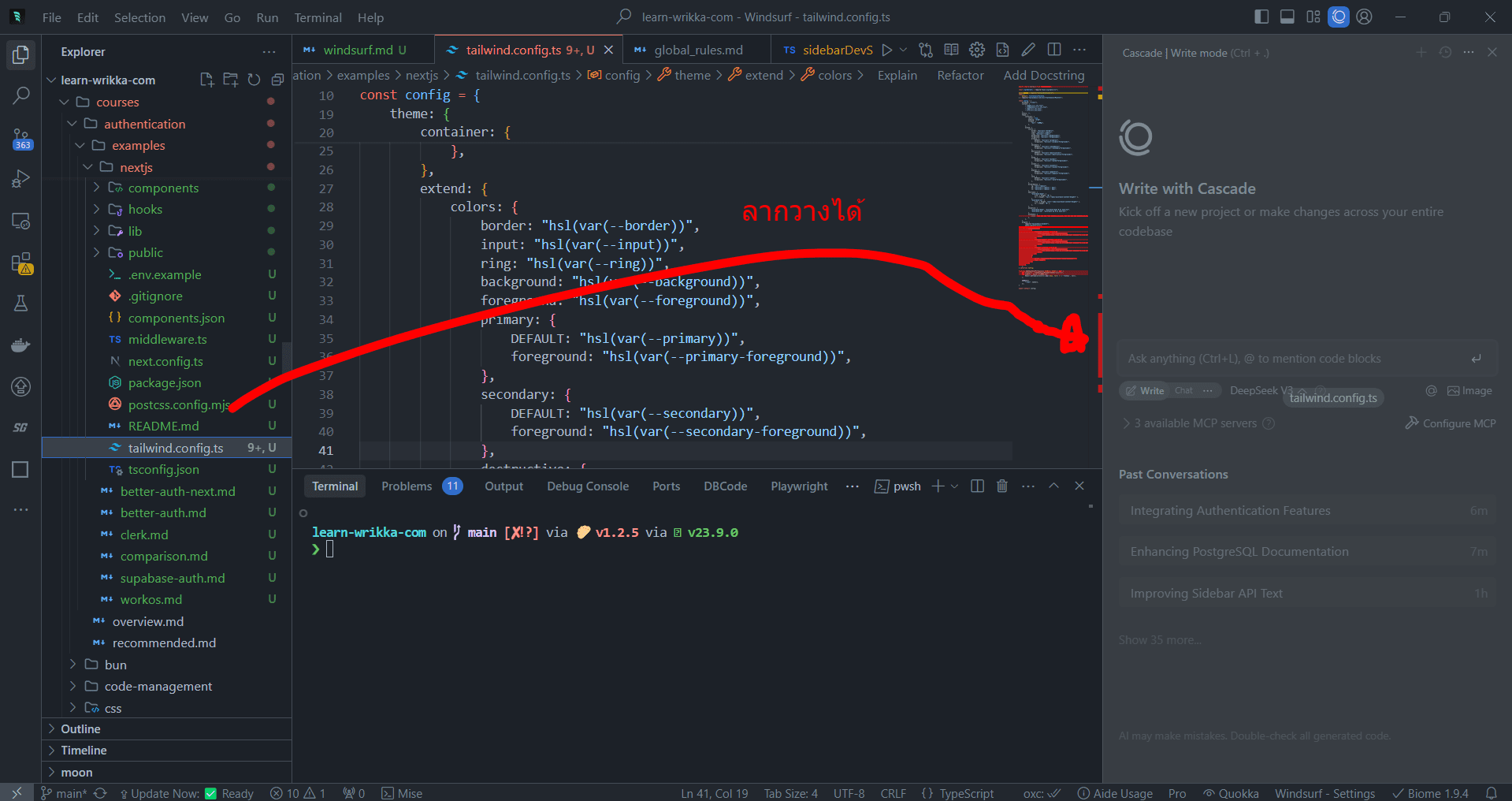The height and width of the screenshot is (801, 1512).
Task: Click the @ mention icon in Cascade
Action: [1431, 390]
